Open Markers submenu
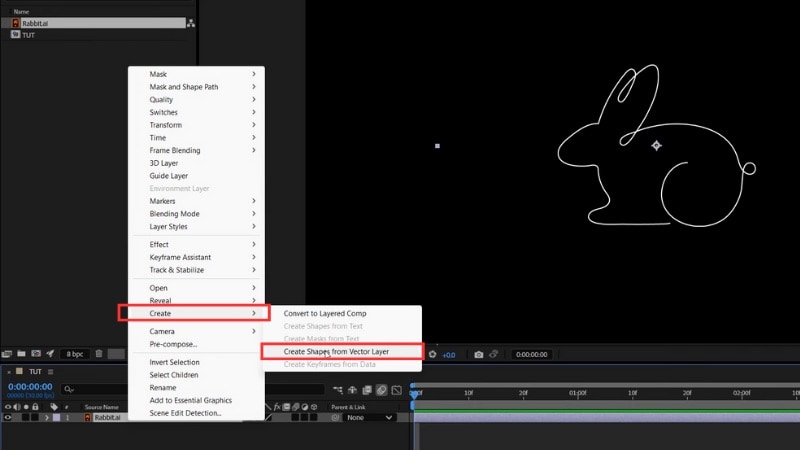Viewport: 800px width, 450px height. (196, 201)
